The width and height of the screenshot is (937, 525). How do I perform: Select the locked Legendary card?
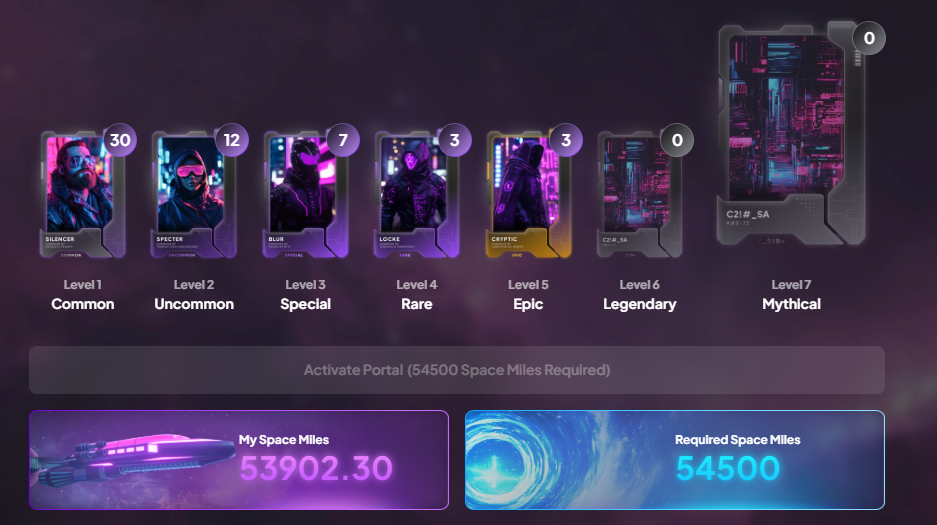tap(639, 195)
